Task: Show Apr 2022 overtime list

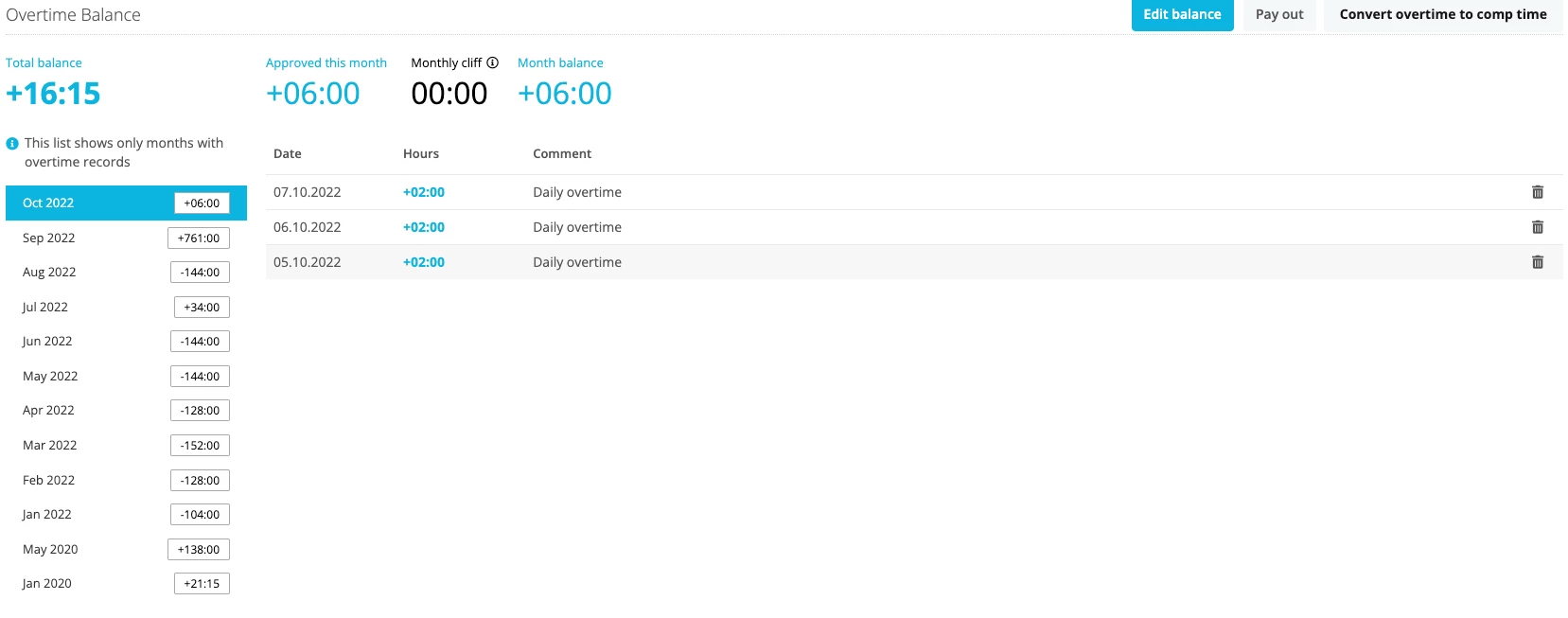Action: (x=126, y=410)
